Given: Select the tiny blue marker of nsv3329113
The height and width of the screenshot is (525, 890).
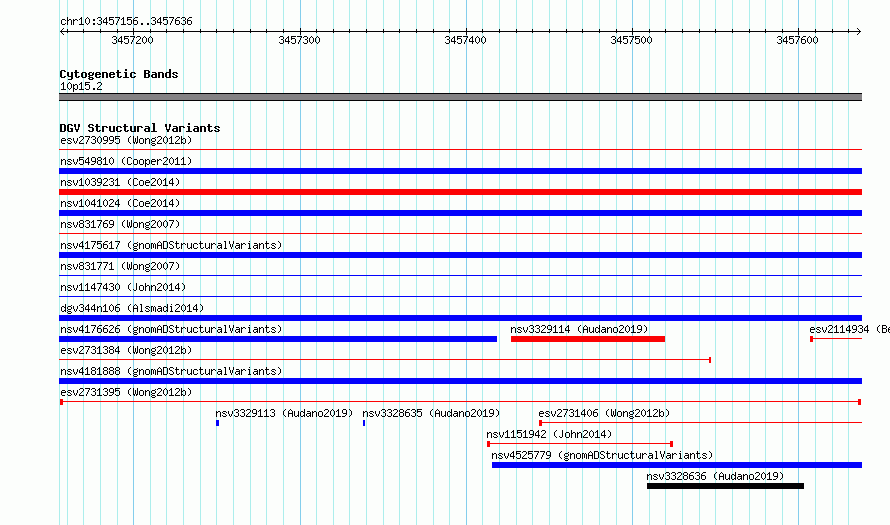Looking at the screenshot, I should pyautogui.click(x=217, y=423).
